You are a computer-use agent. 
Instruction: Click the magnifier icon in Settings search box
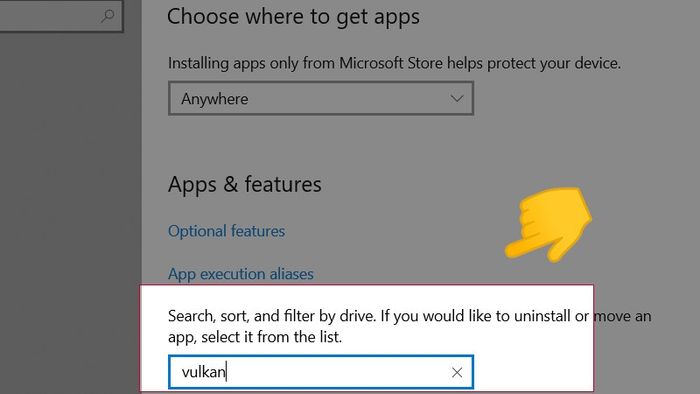coord(107,16)
